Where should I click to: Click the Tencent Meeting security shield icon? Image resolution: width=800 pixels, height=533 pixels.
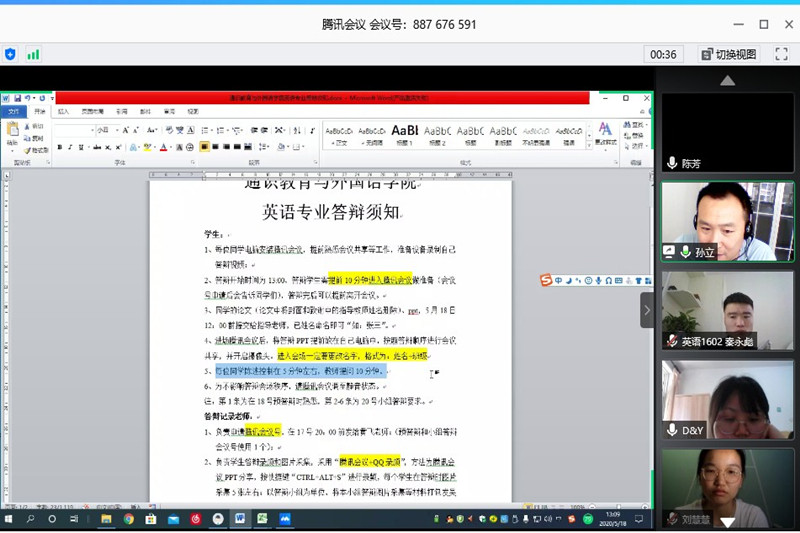10,54
